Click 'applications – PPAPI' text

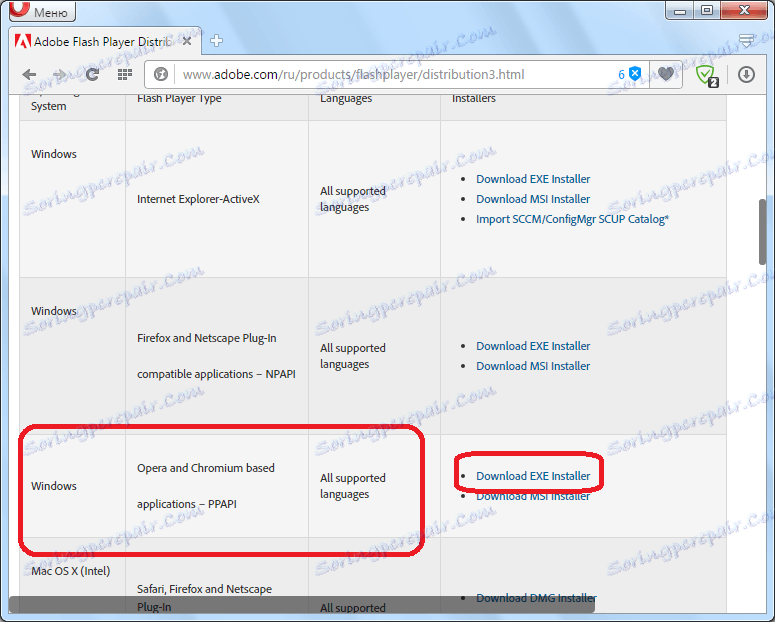(x=187, y=504)
